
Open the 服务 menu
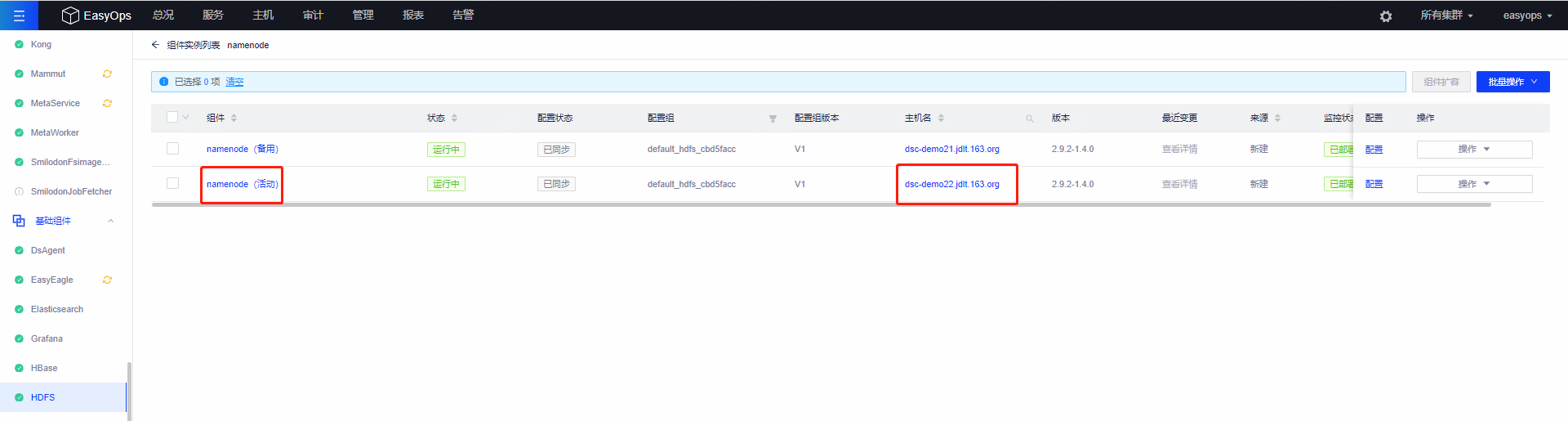(x=213, y=15)
